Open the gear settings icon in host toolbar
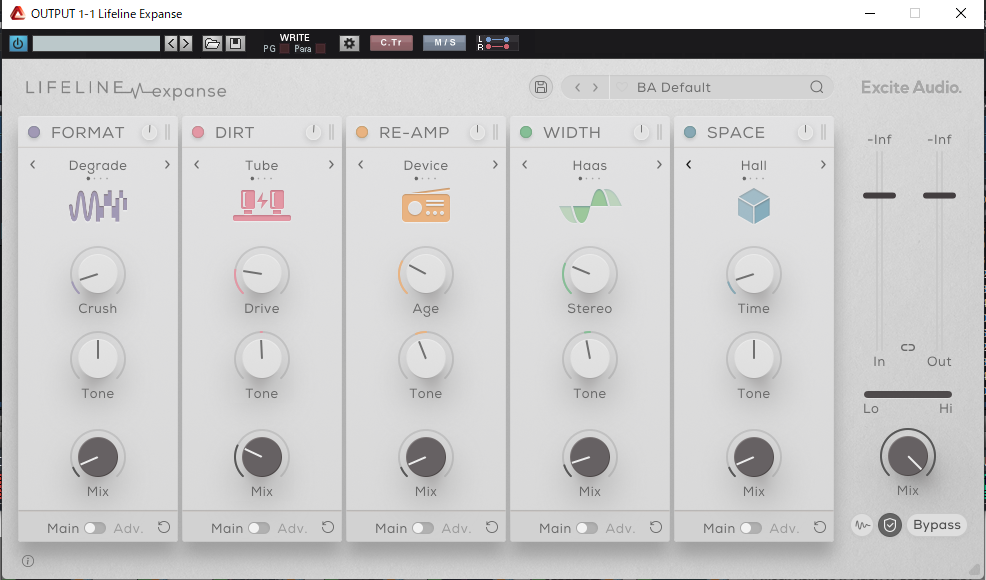Screen dimensions: 986x580 click(x=349, y=43)
